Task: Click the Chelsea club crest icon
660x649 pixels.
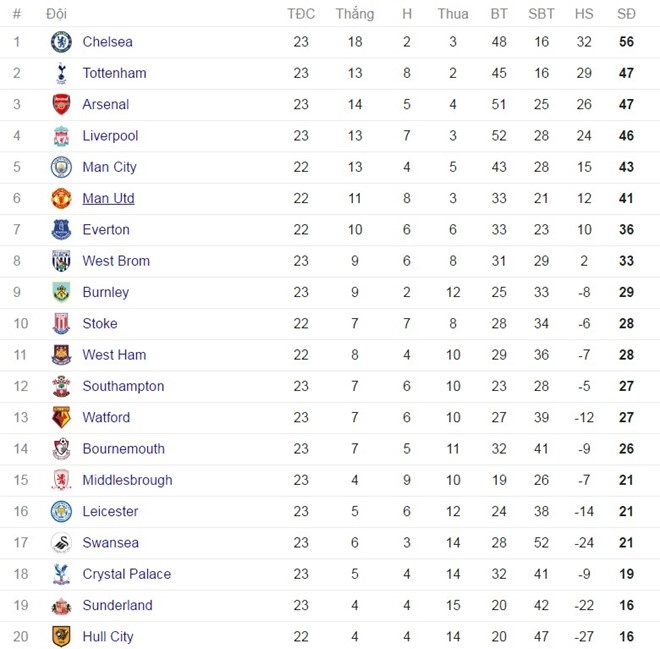Action: tap(62, 42)
